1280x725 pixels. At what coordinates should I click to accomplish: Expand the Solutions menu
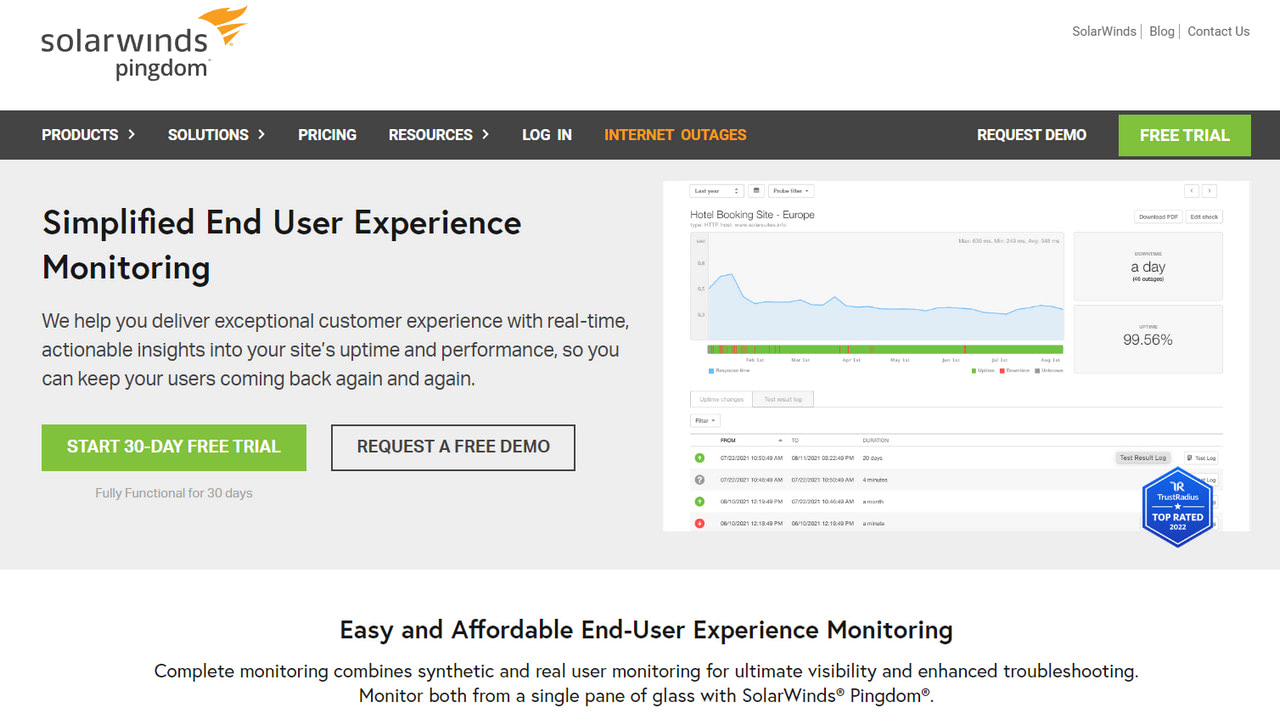pyautogui.click(x=216, y=135)
